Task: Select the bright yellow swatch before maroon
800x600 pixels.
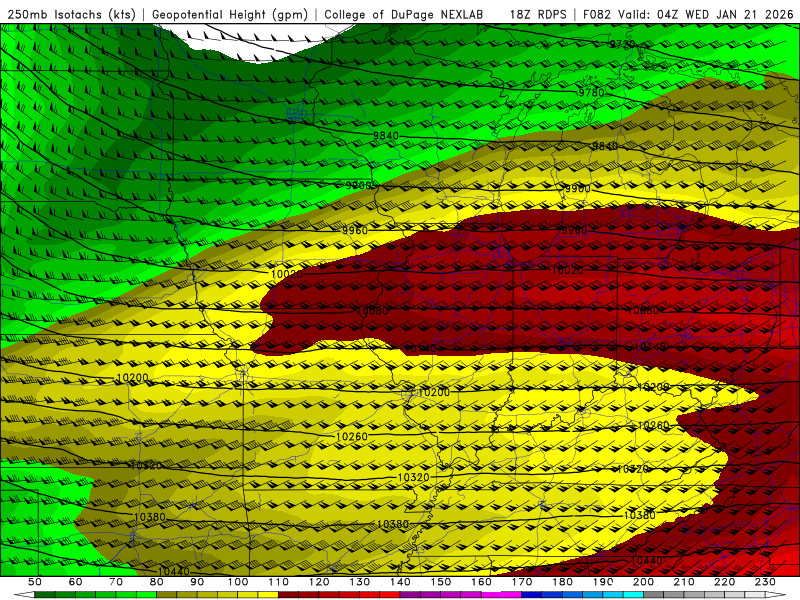Action: coord(268,595)
